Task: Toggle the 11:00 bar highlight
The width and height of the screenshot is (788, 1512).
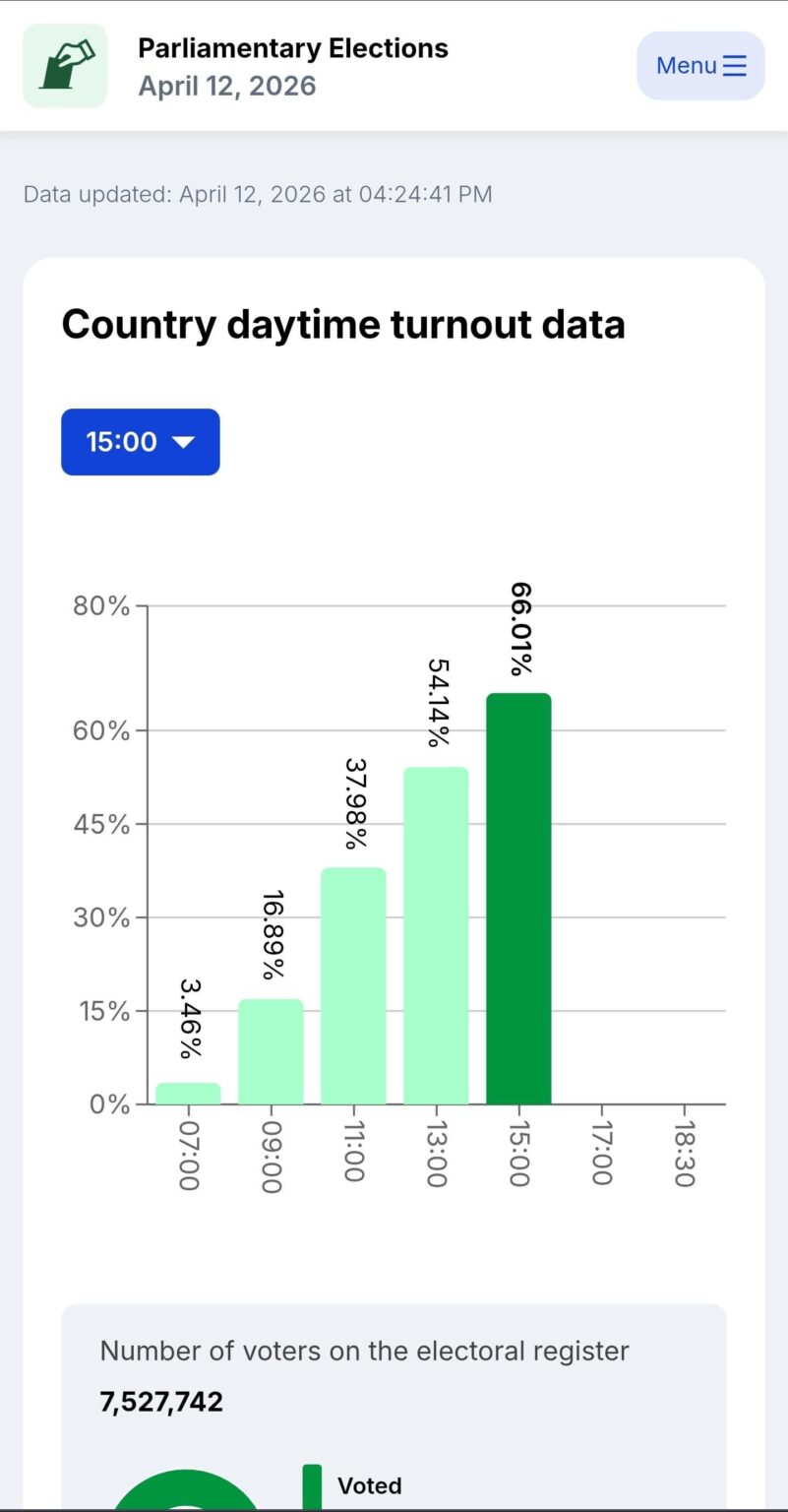Action: coord(353,984)
